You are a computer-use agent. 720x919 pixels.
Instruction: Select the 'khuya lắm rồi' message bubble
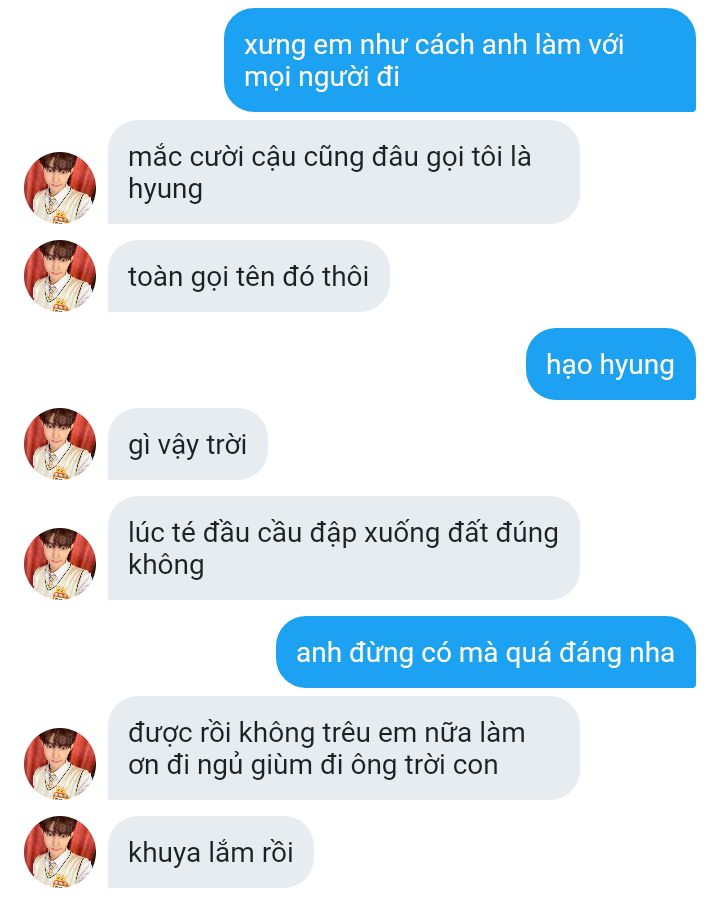coord(210,852)
